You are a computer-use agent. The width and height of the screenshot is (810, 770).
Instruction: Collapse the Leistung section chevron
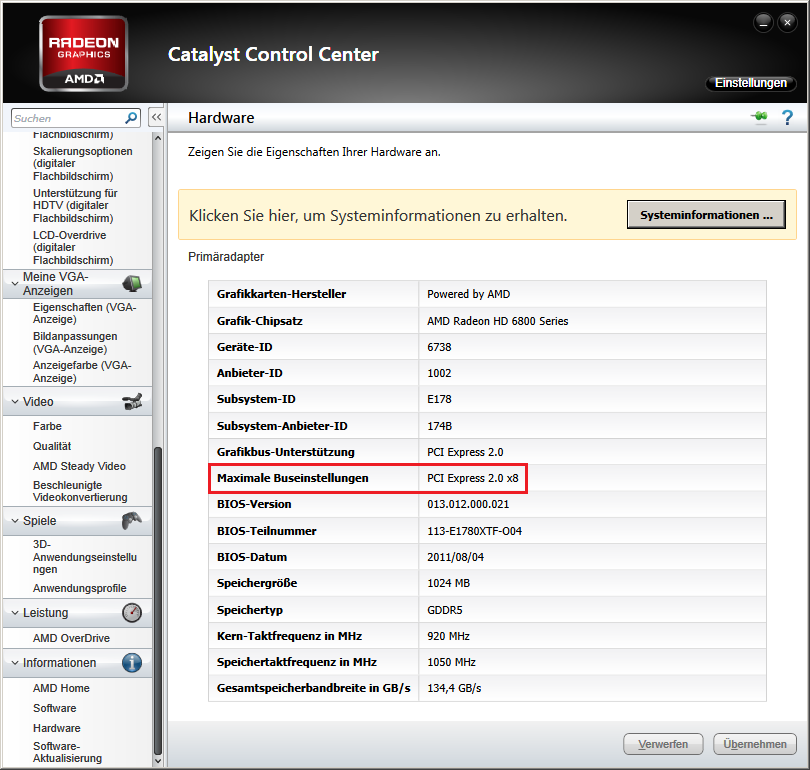15,612
